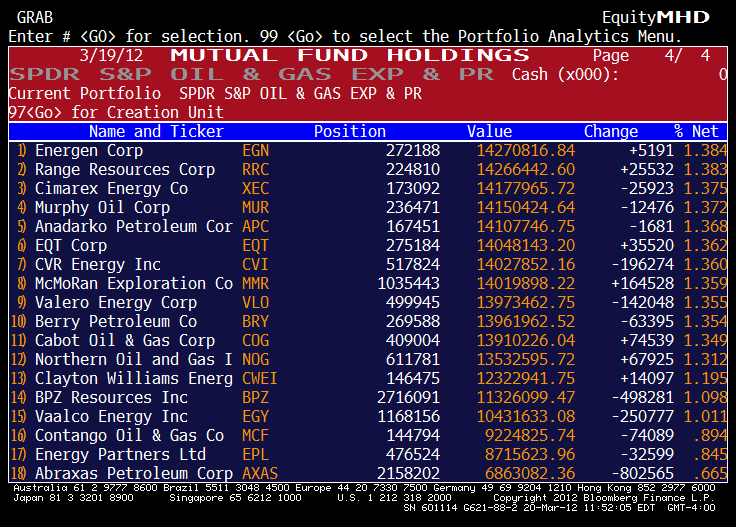
Task: Click Energy Partners value 8715623.96
Action: pos(530,455)
